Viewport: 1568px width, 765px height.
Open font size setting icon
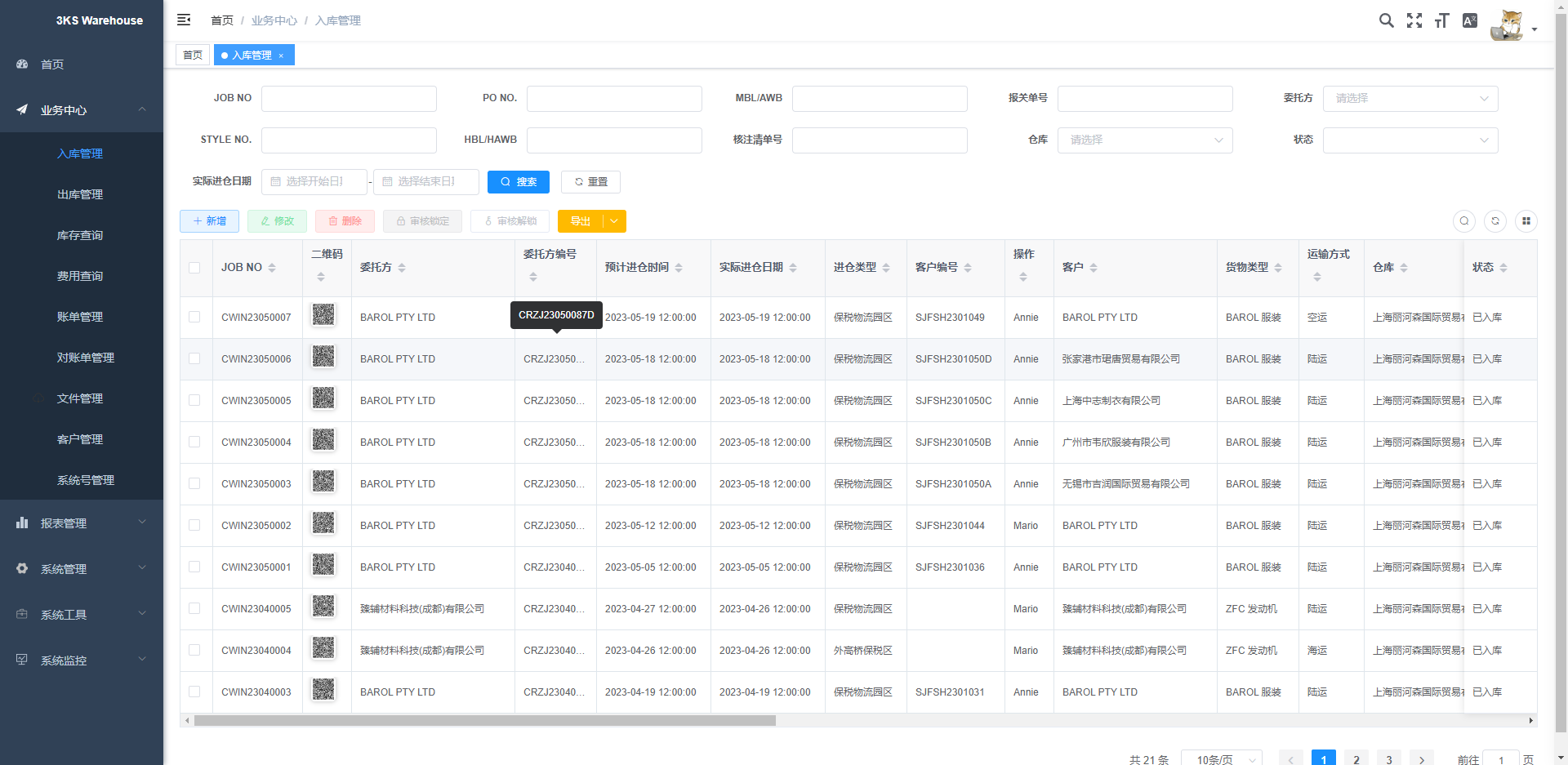point(1442,20)
